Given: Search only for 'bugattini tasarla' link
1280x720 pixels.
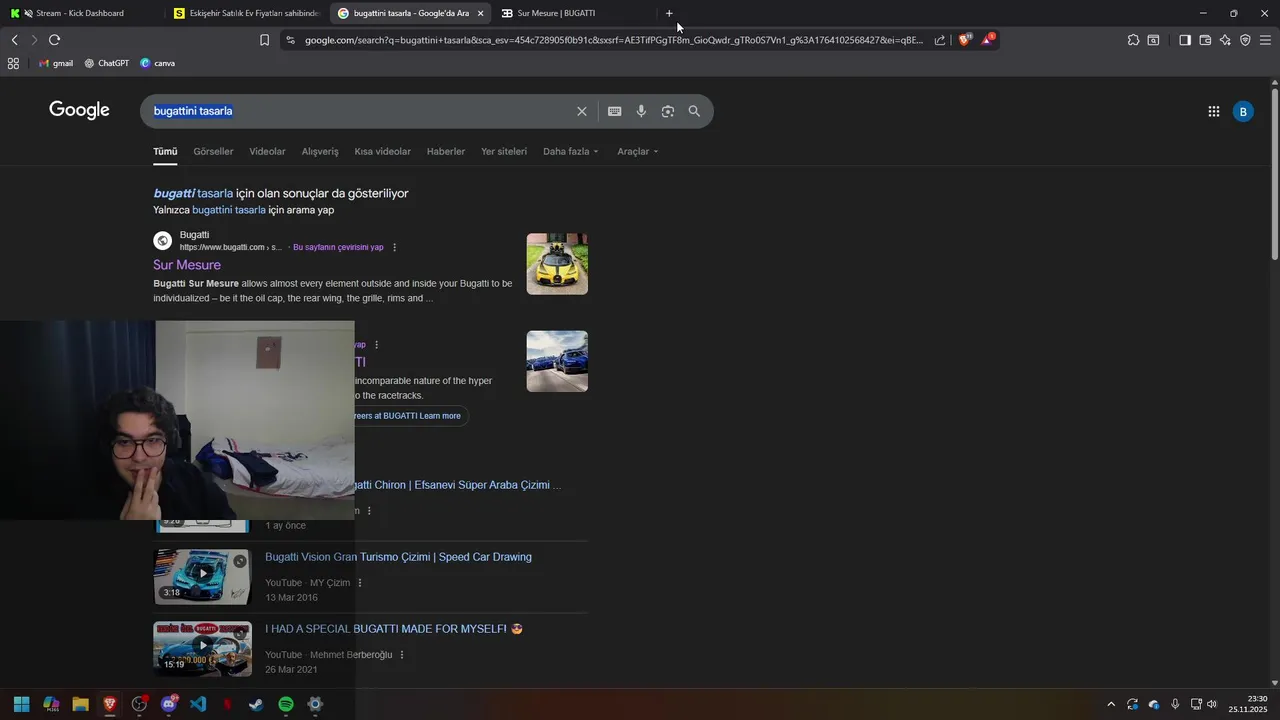Looking at the screenshot, I should pos(229,210).
